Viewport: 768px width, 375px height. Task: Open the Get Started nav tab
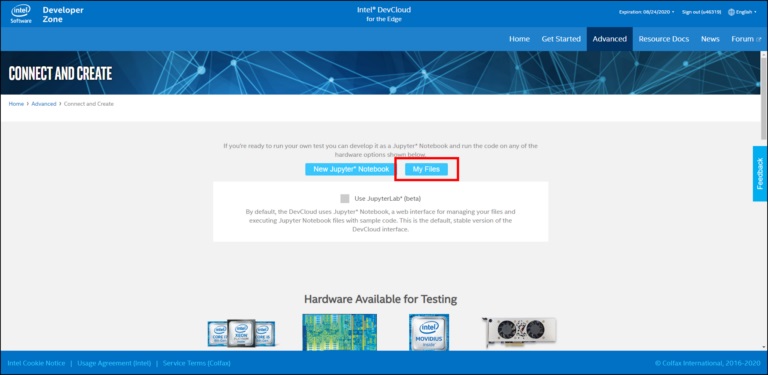[x=561, y=39]
